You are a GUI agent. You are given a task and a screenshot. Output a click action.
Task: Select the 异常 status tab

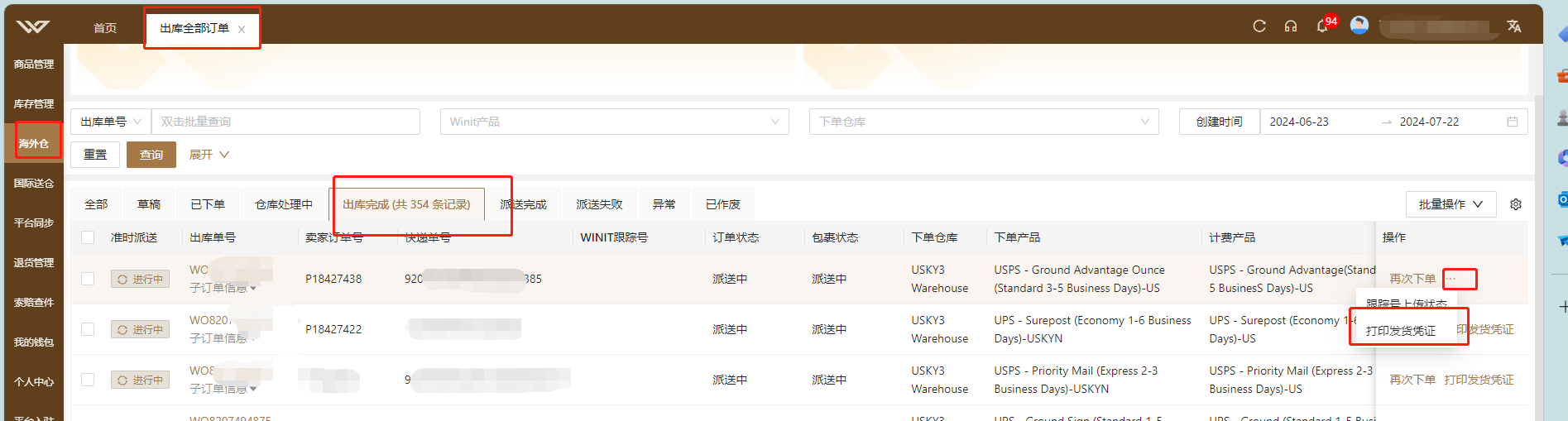click(664, 204)
